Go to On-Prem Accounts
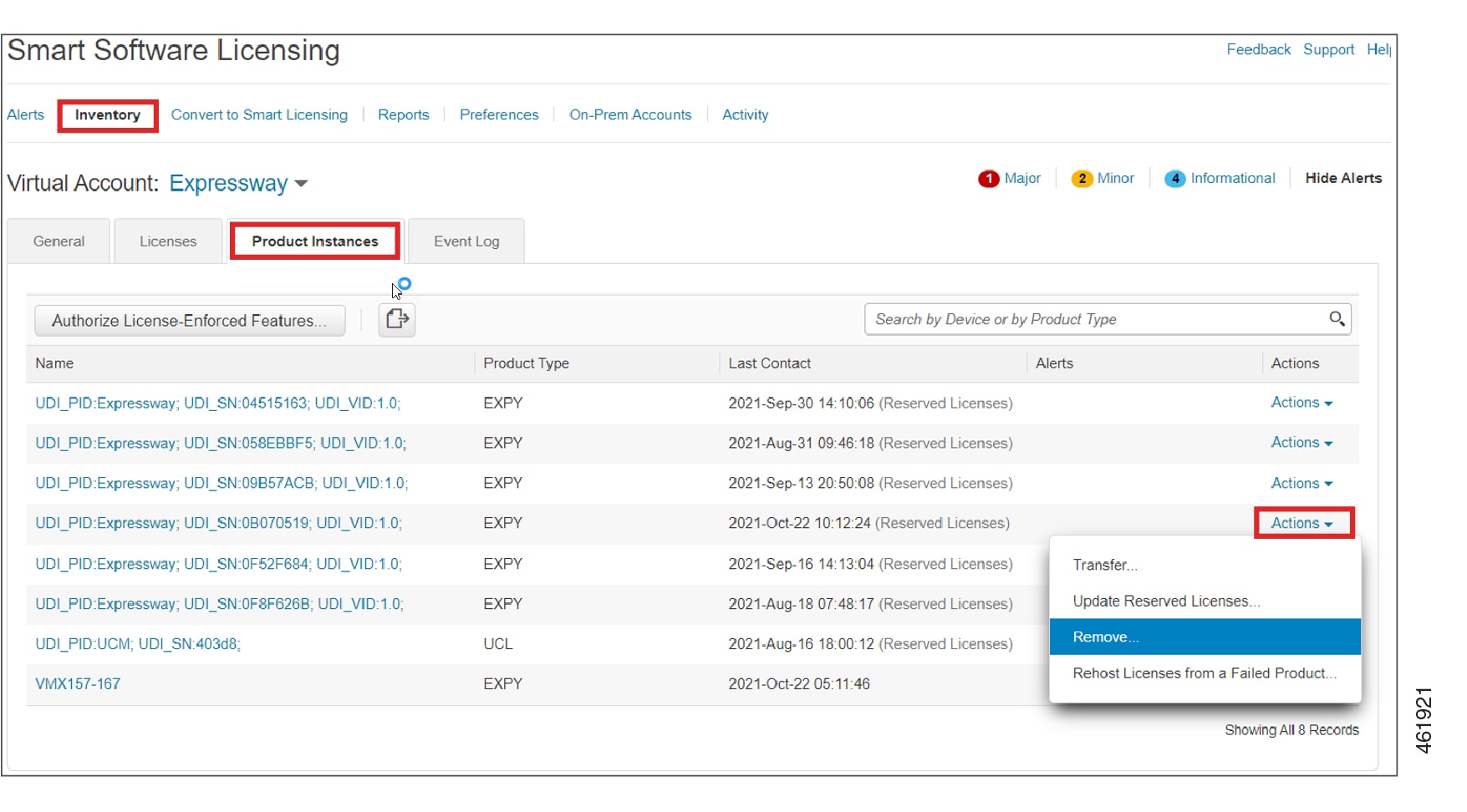 tap(630, 115)
